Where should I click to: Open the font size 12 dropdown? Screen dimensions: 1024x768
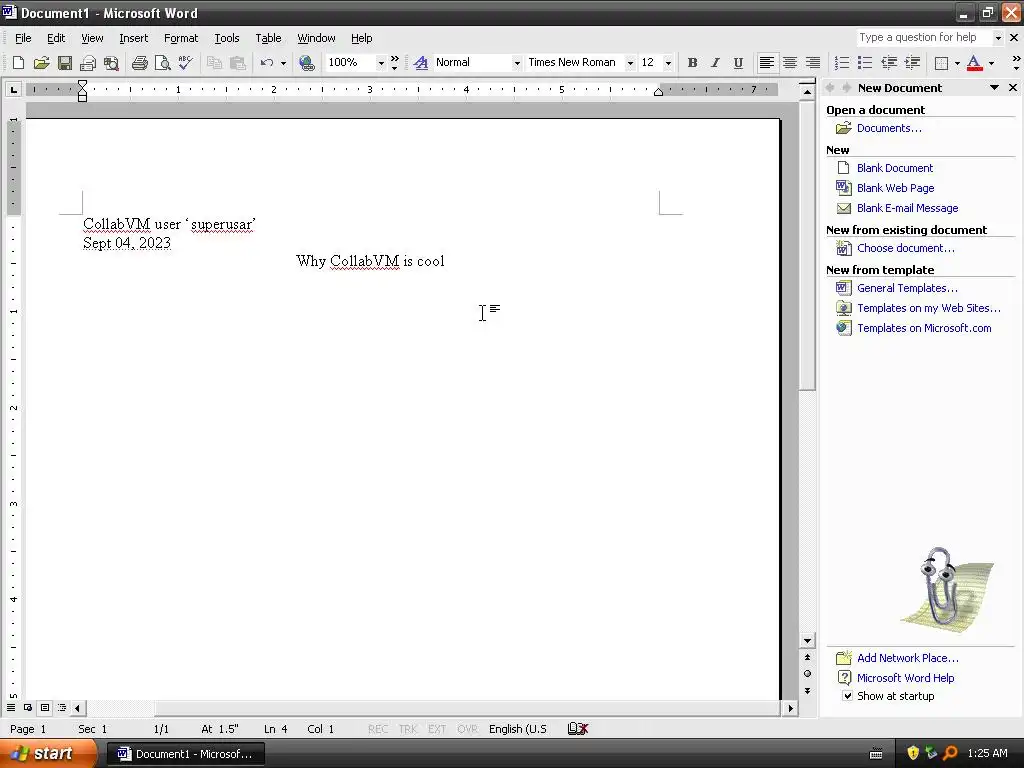pos(668,63)
